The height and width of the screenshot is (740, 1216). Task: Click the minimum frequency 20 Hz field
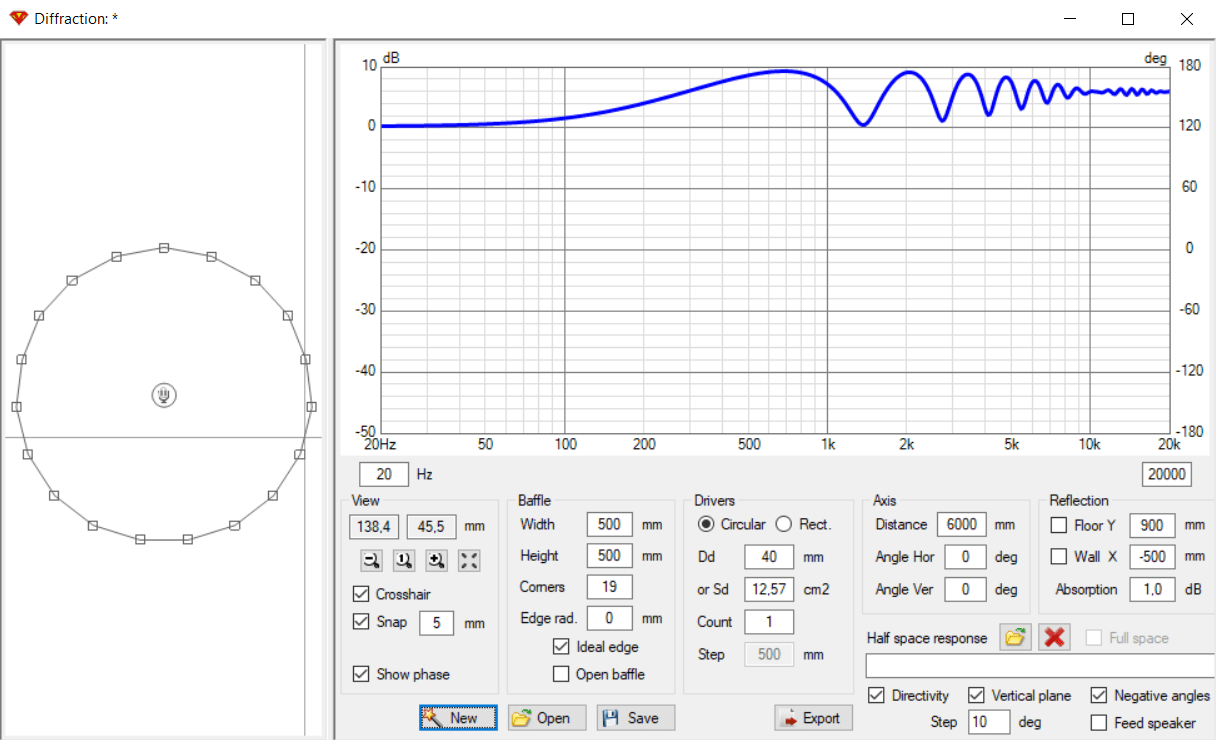tap(384, 475)
